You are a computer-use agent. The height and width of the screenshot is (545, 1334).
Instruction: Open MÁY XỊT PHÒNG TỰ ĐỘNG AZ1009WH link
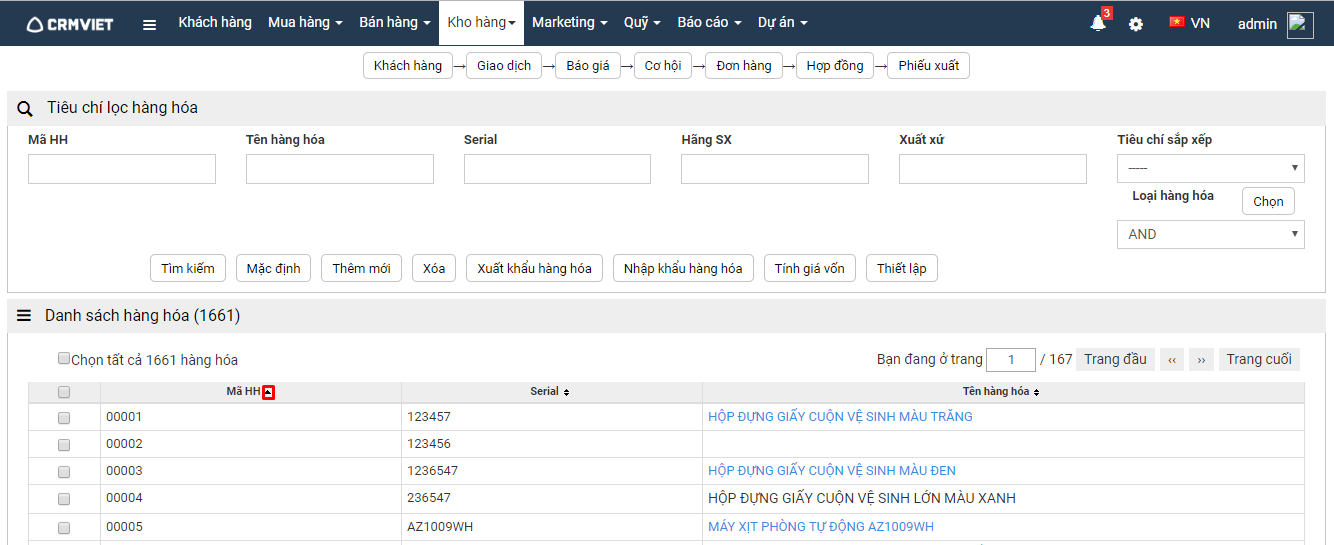821,527
